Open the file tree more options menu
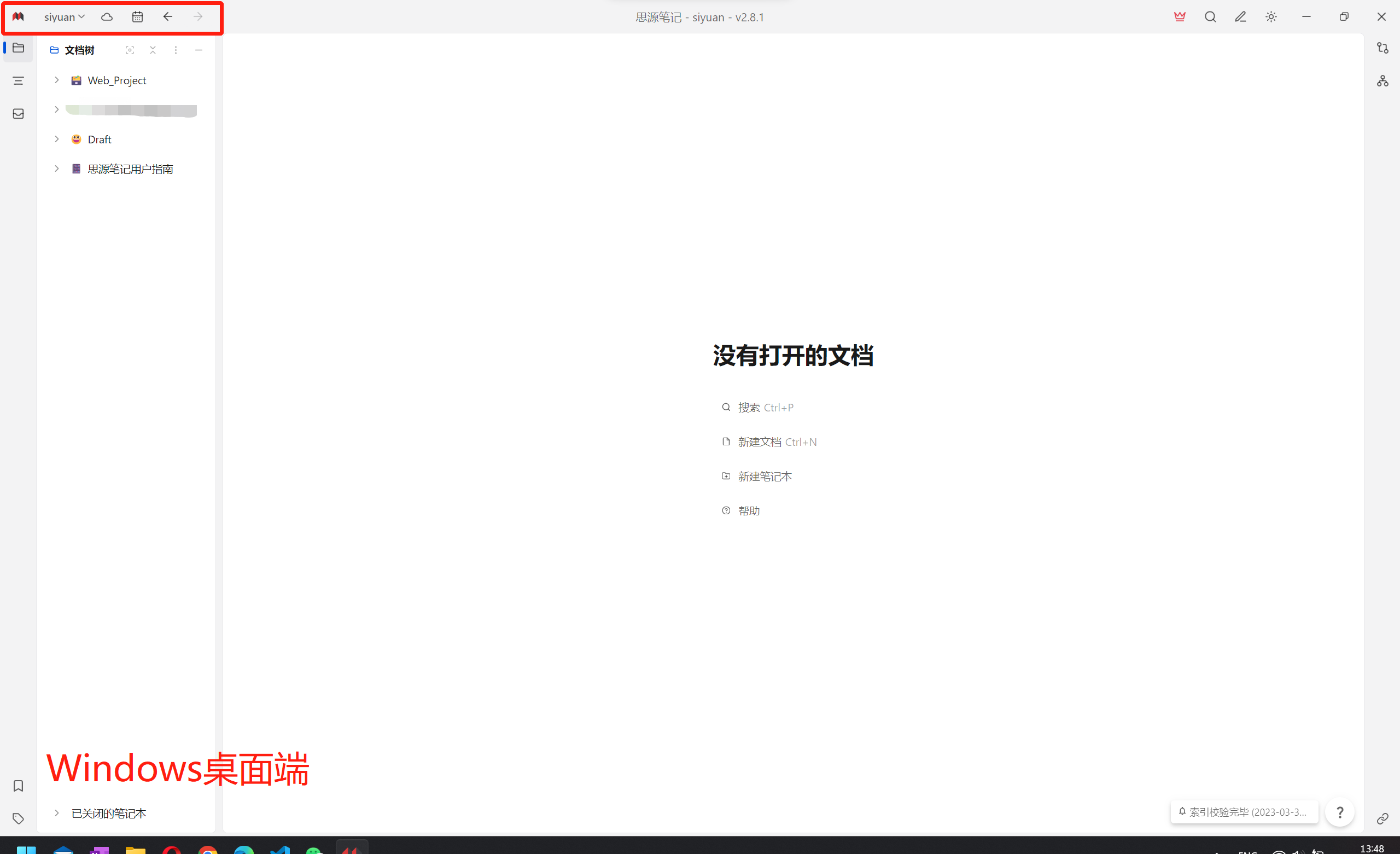1400x854 pixels. (176, 50)
